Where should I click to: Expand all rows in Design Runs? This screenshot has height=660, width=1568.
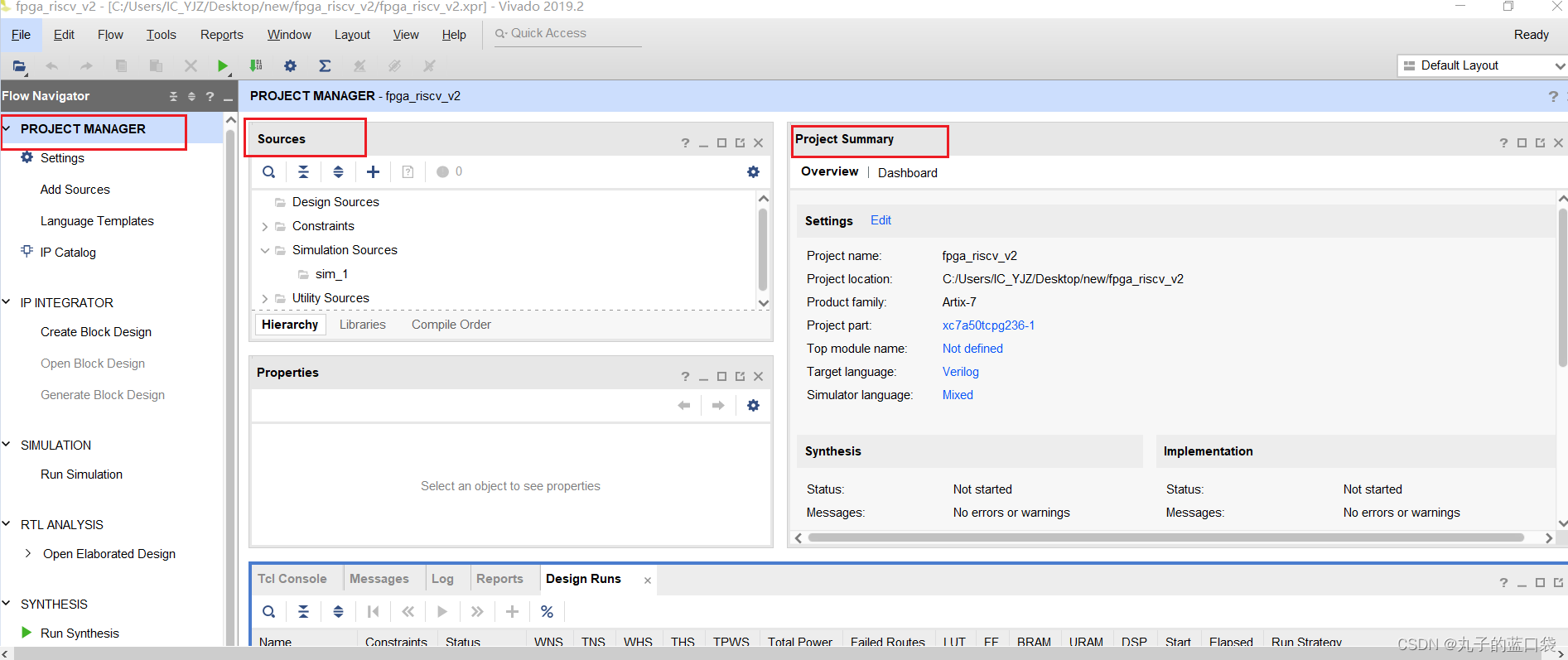click(338, 611)
